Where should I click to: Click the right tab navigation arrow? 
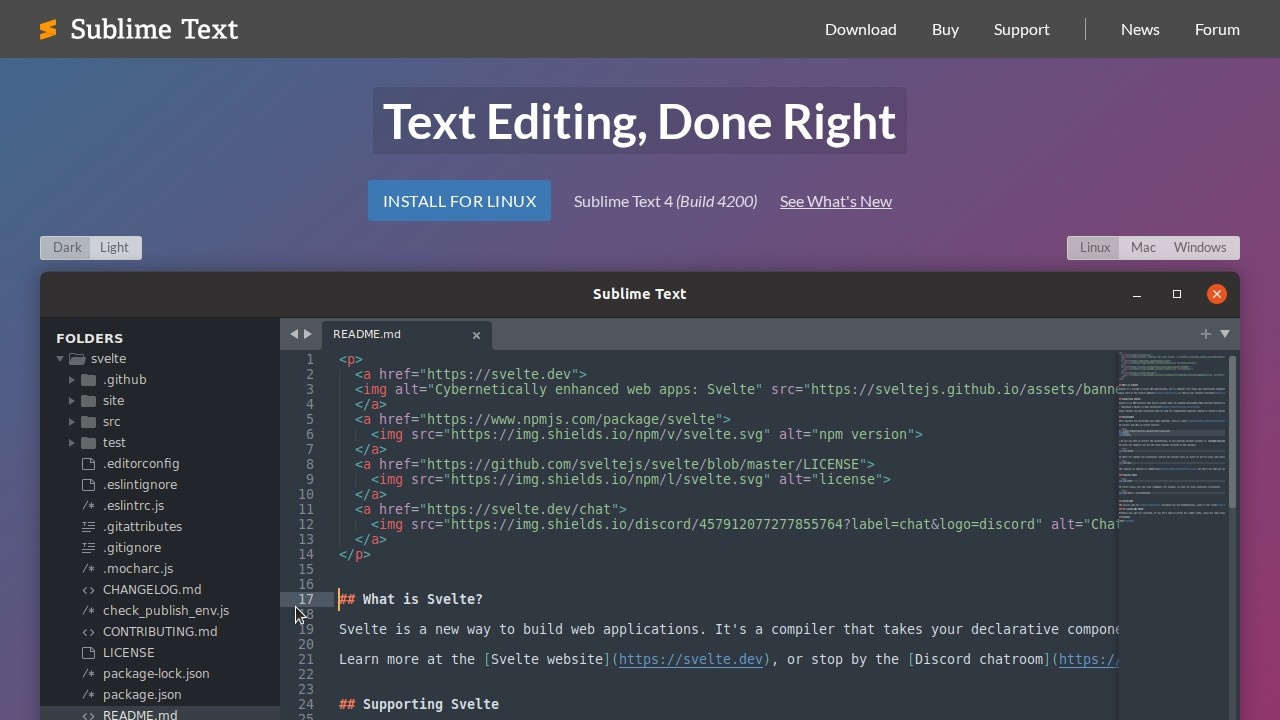307,334
